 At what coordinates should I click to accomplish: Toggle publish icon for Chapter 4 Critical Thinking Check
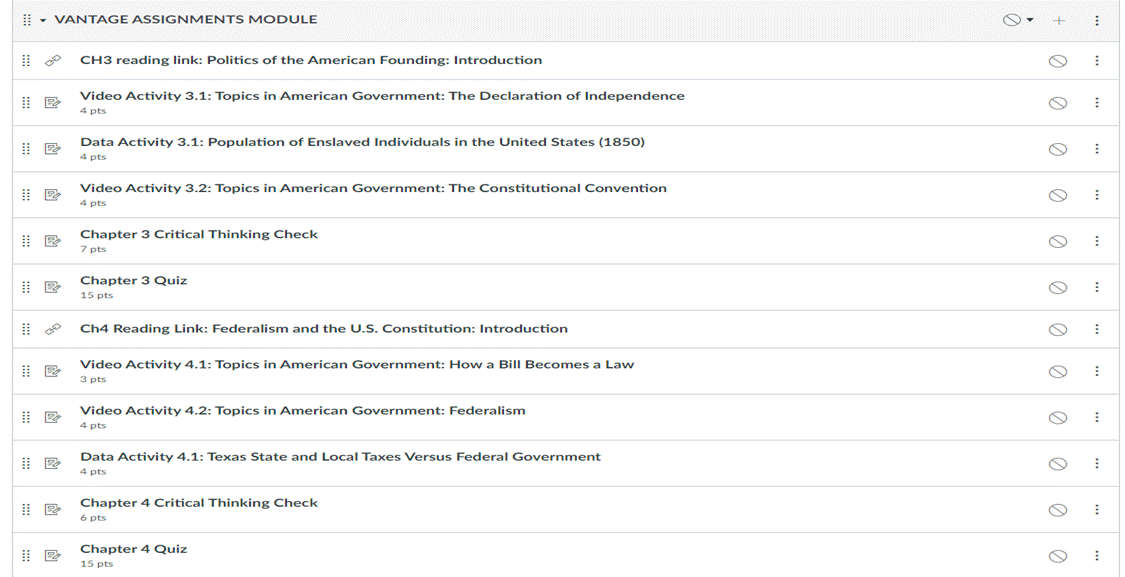(1058, 510)
